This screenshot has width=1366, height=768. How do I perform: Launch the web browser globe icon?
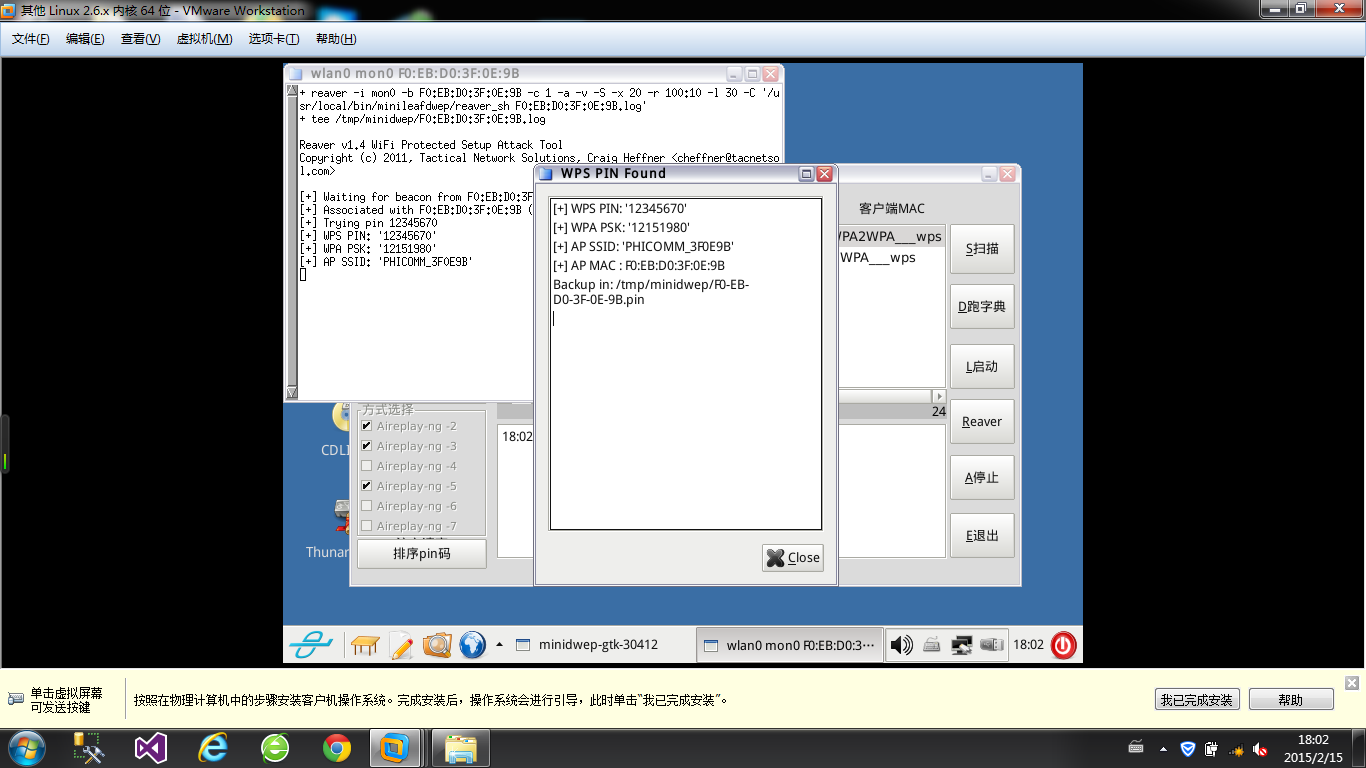coord(472,645)
